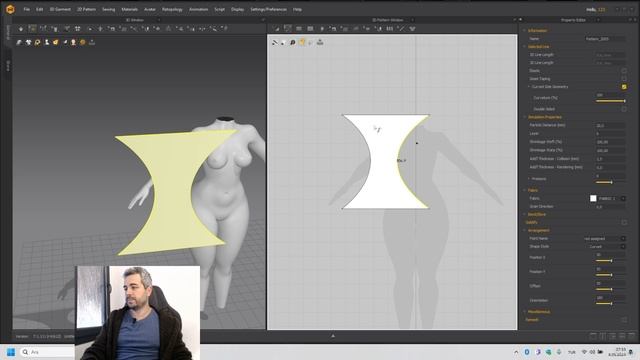Click the Marvelous Designer logo icon
The height and width of the screenshot is (360, 640).
[10, 9]
